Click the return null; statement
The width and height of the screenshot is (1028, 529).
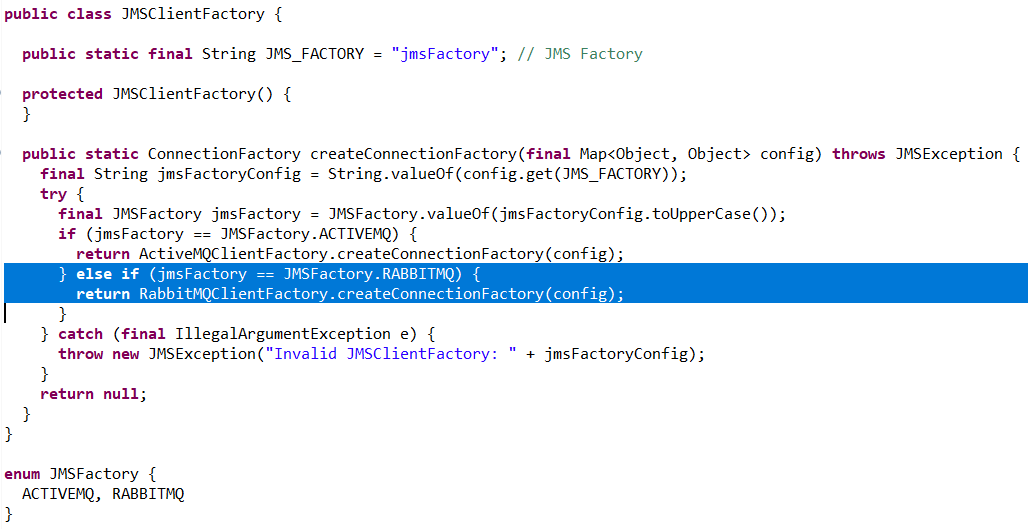point(94,394)
